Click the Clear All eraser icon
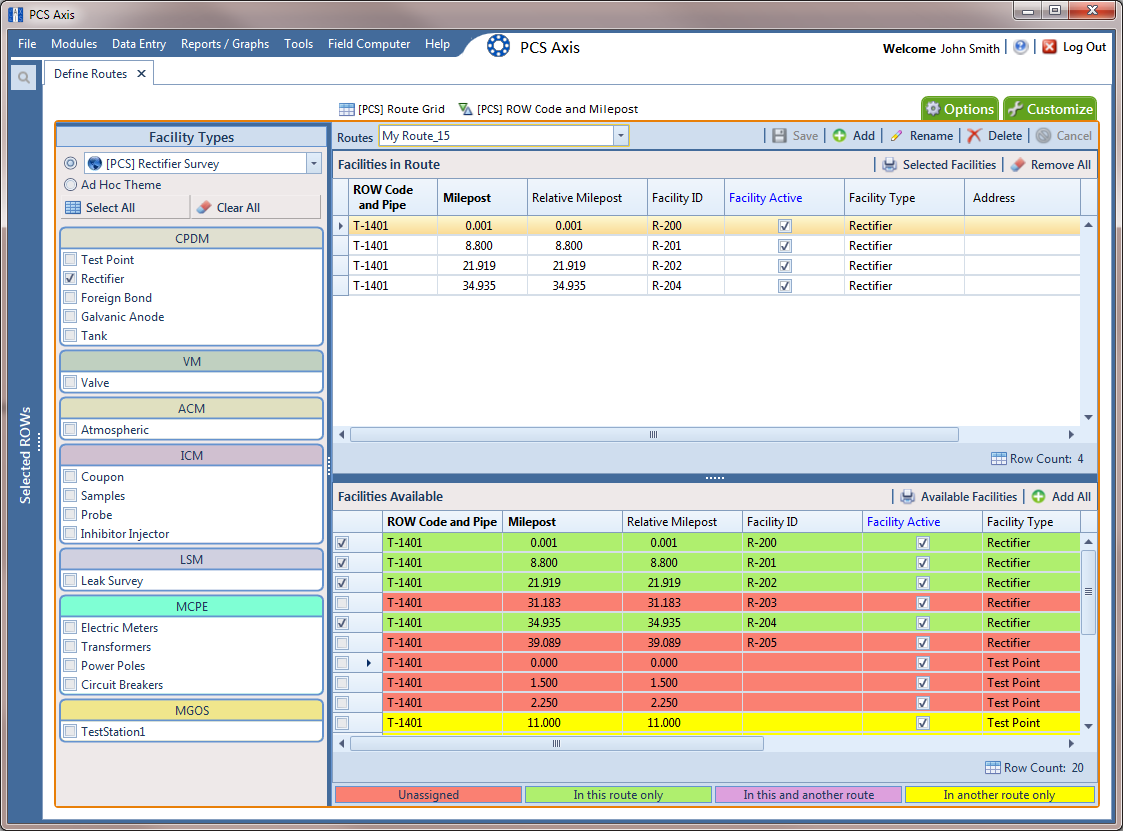Screen dimensions: 1123x831 pos(204,207)
